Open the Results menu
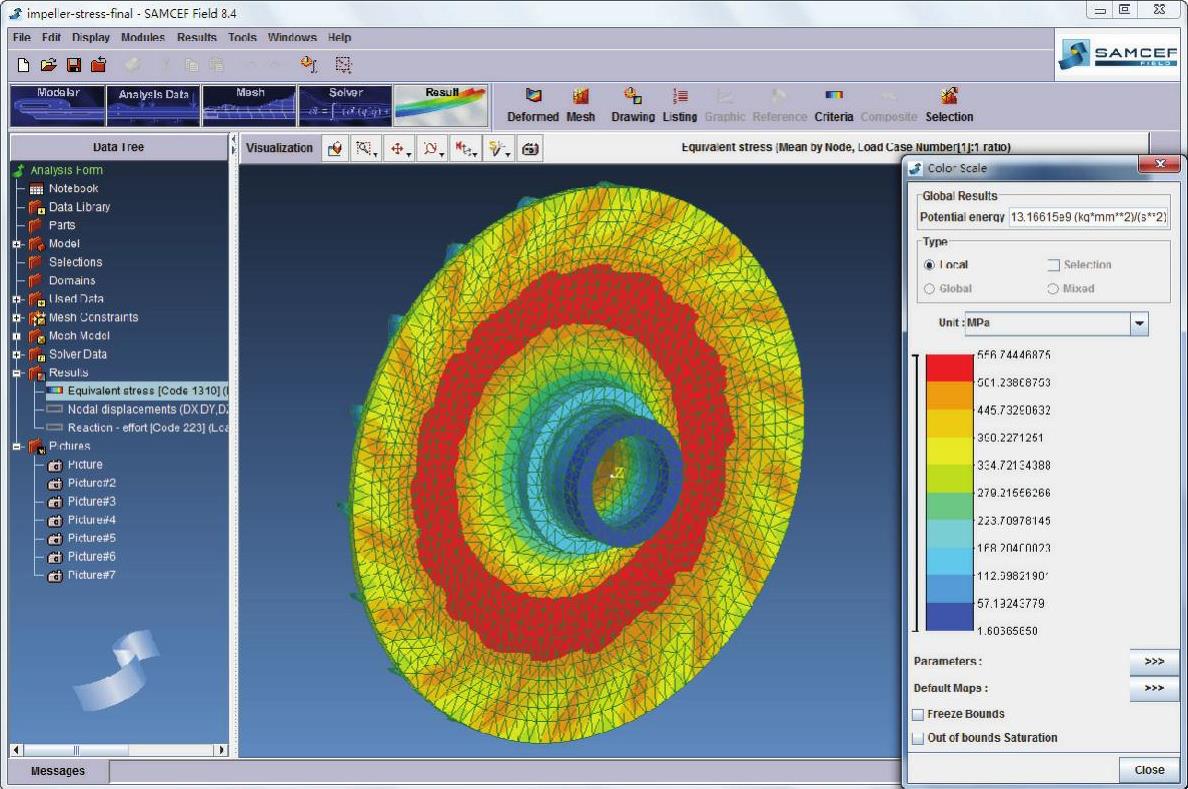Screen dimensions: 1188x789 pyautogui.click(x=197, y=38)
